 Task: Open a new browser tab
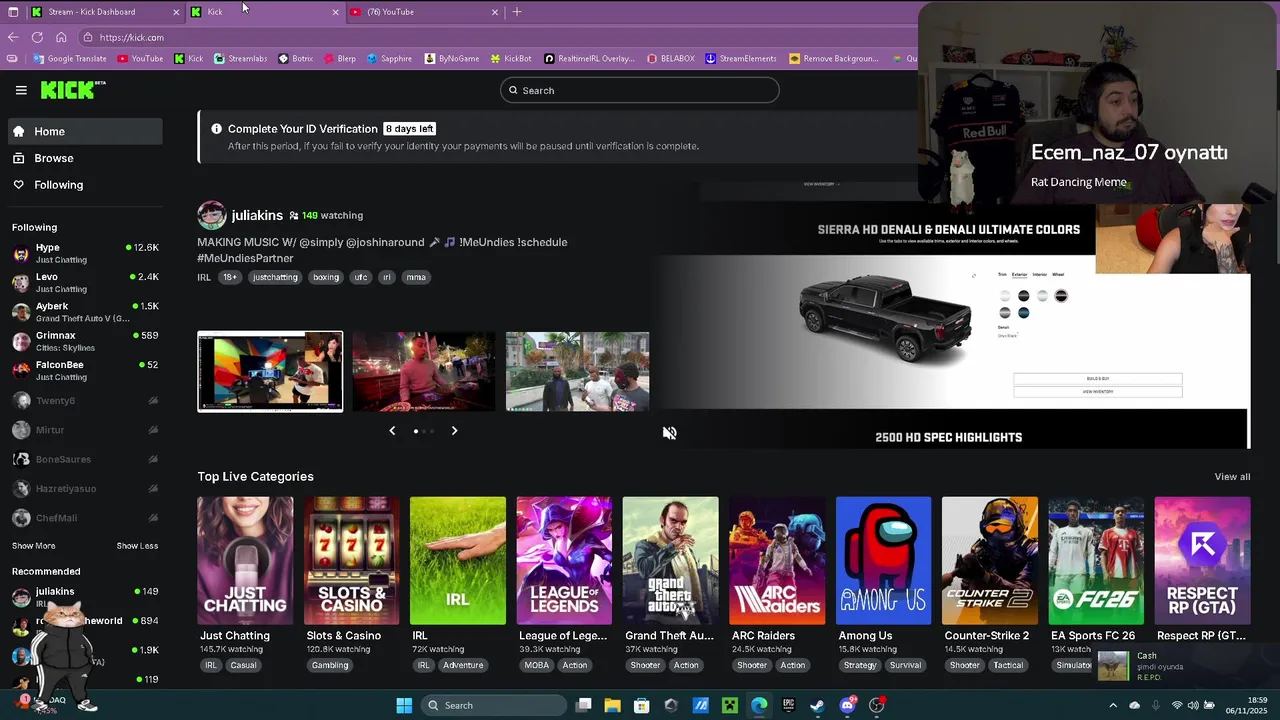[517, 12]
